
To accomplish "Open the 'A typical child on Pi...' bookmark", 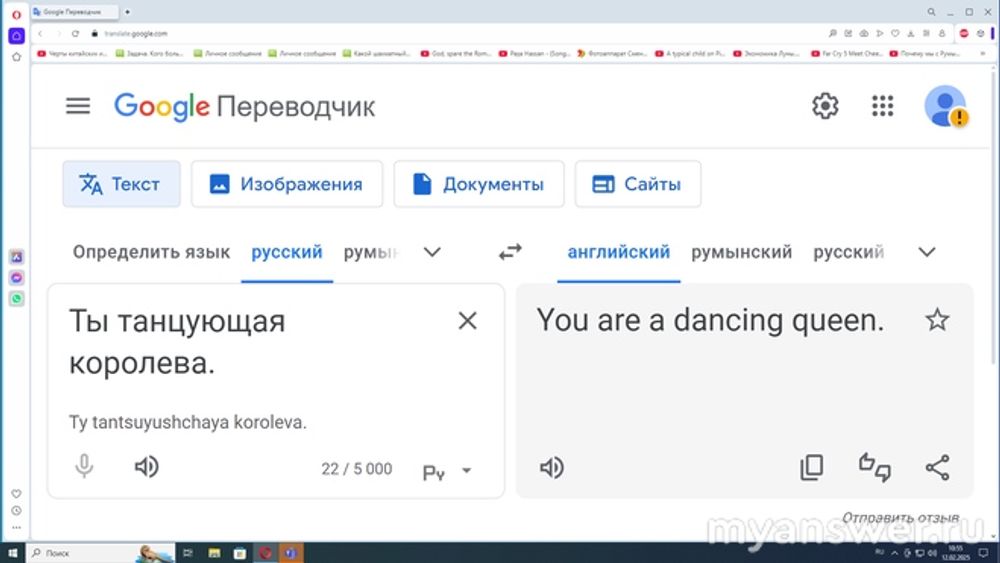I will click(690, 54).
